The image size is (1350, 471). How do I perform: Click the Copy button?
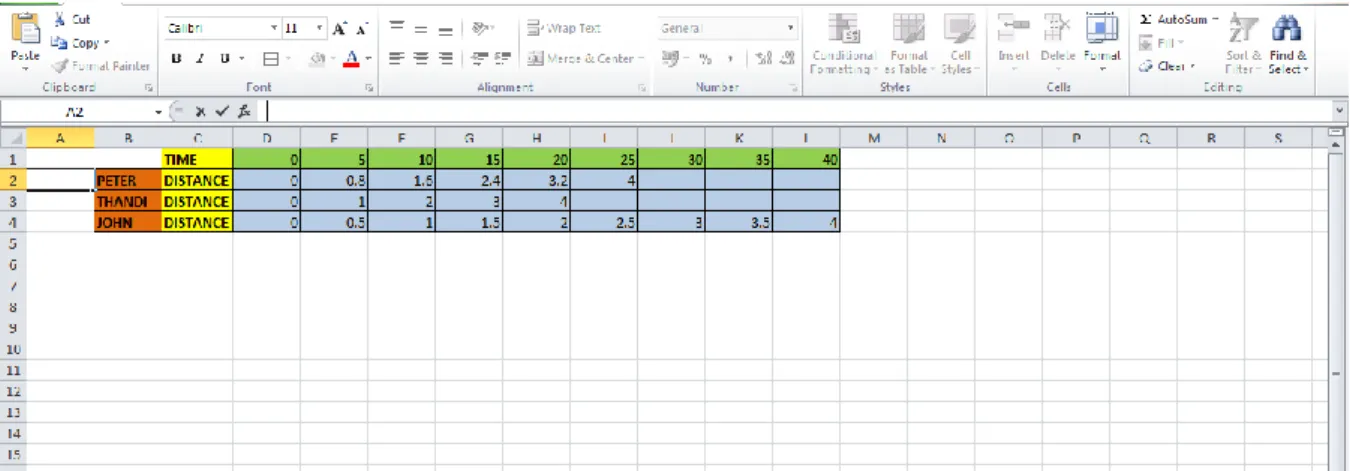(80, 43)
